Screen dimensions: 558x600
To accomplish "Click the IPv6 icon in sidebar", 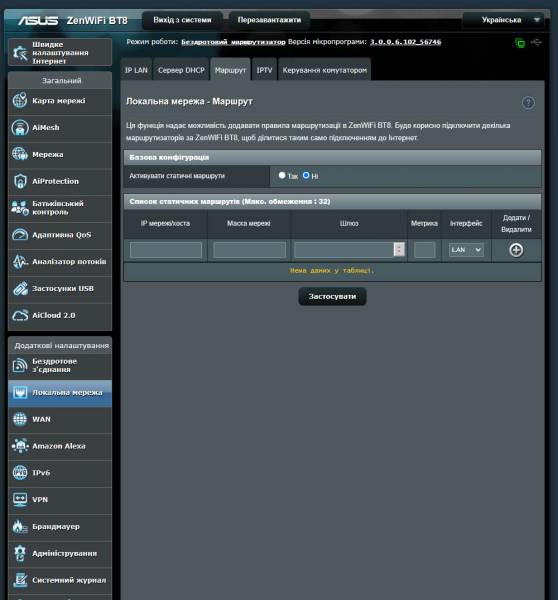I will point(20,473).
